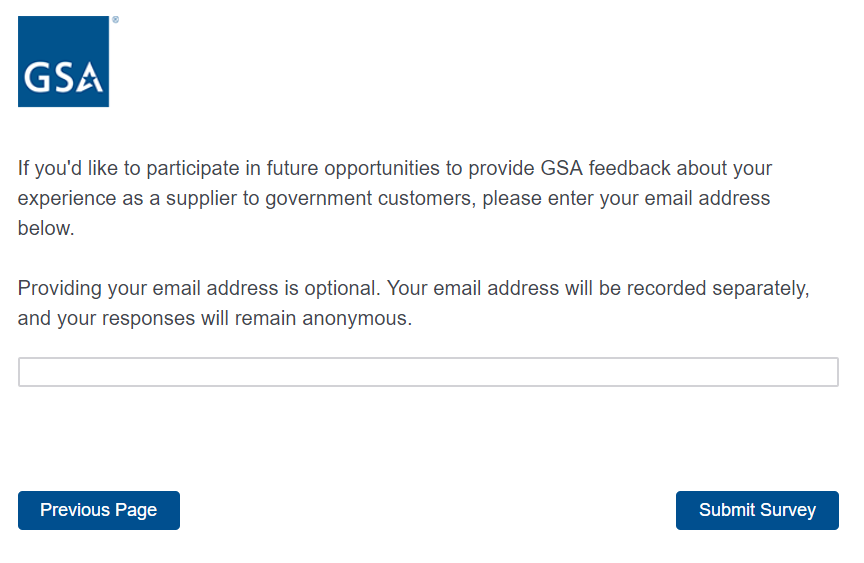The width and height of the screenshot is (864, 563).
Task: Click the paragraph about future feedback opportunities
Action: point(394,198)
